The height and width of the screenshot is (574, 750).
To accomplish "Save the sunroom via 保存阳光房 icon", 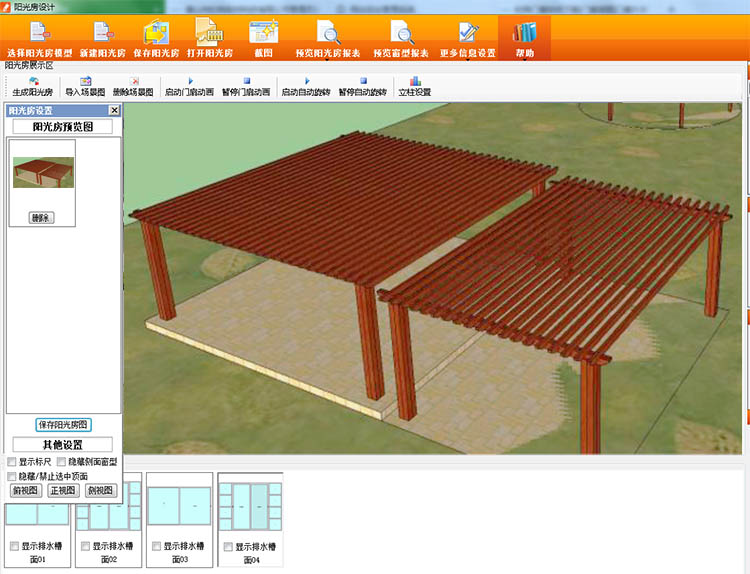I will click(x=156, y=39).
